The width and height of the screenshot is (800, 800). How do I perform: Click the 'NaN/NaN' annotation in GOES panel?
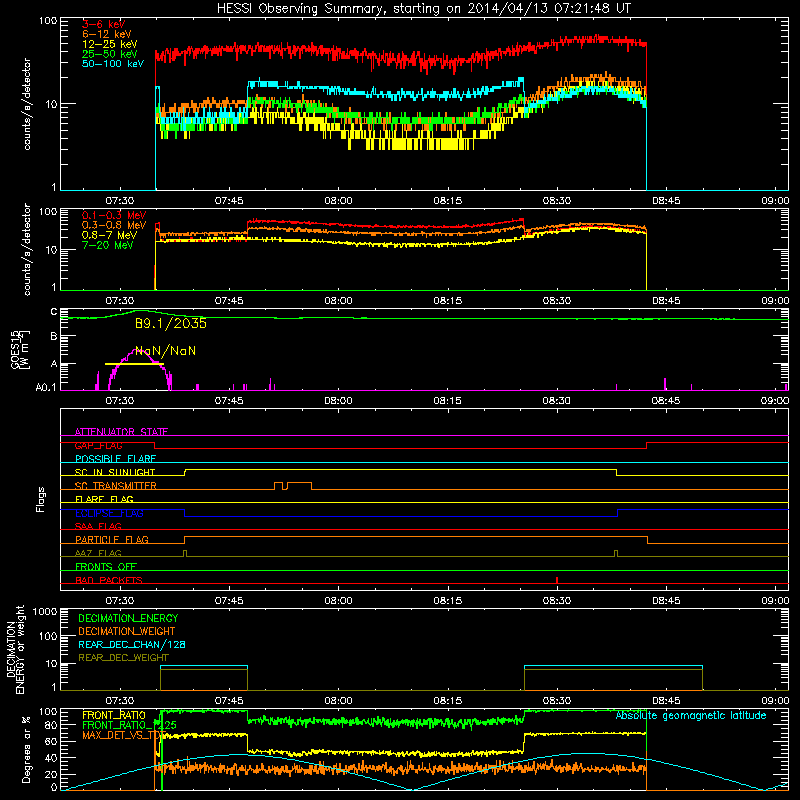point(165,351)
